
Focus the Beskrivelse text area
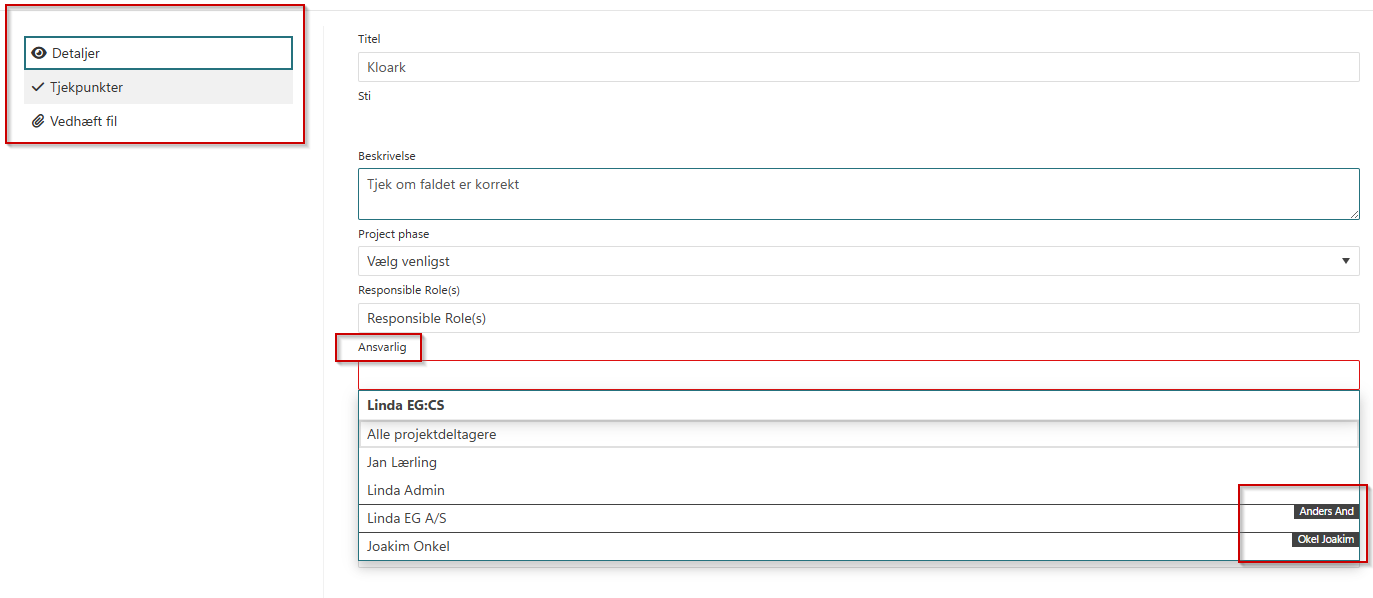(858, 193)
